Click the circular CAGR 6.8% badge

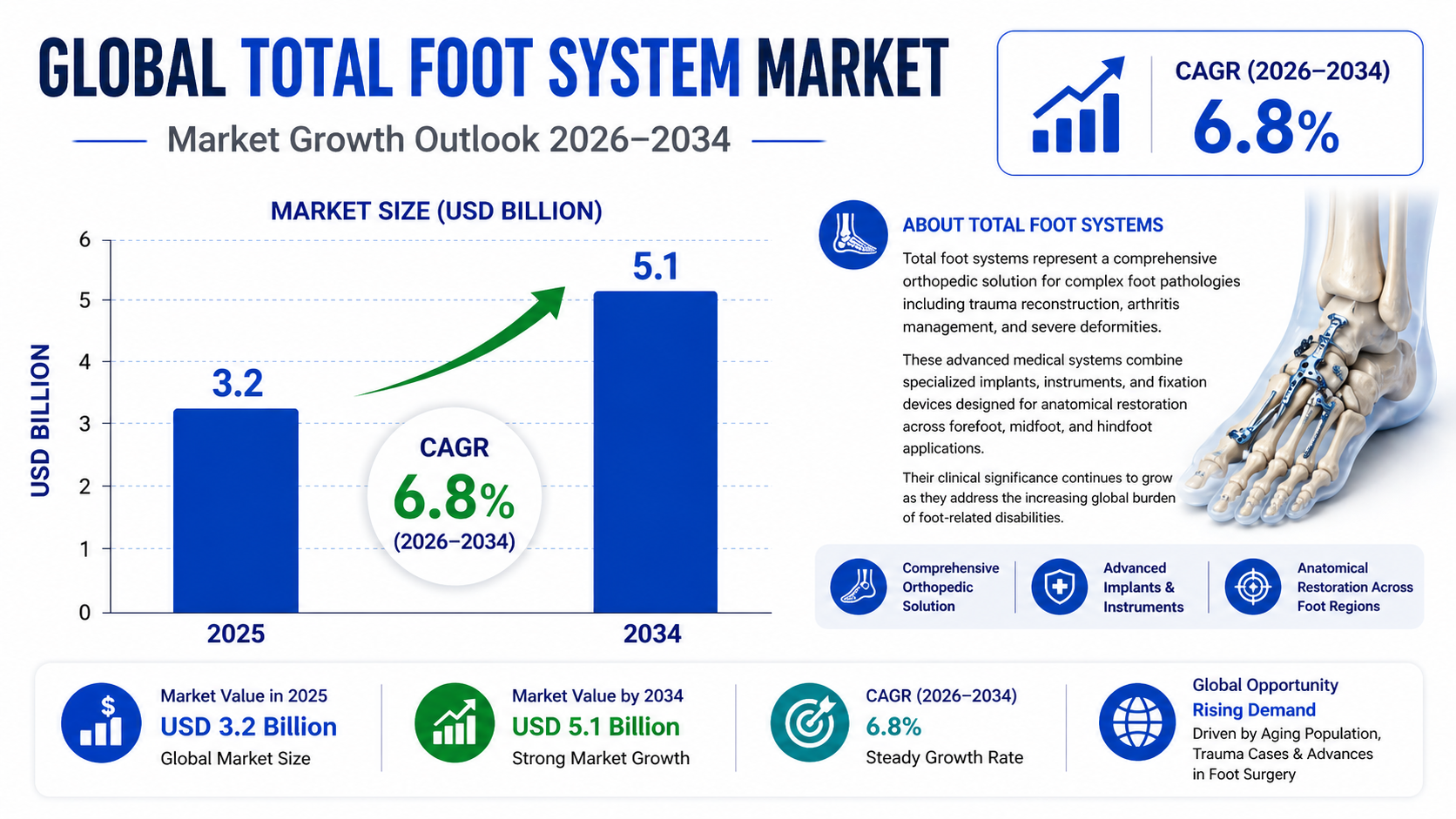(454, 494)
